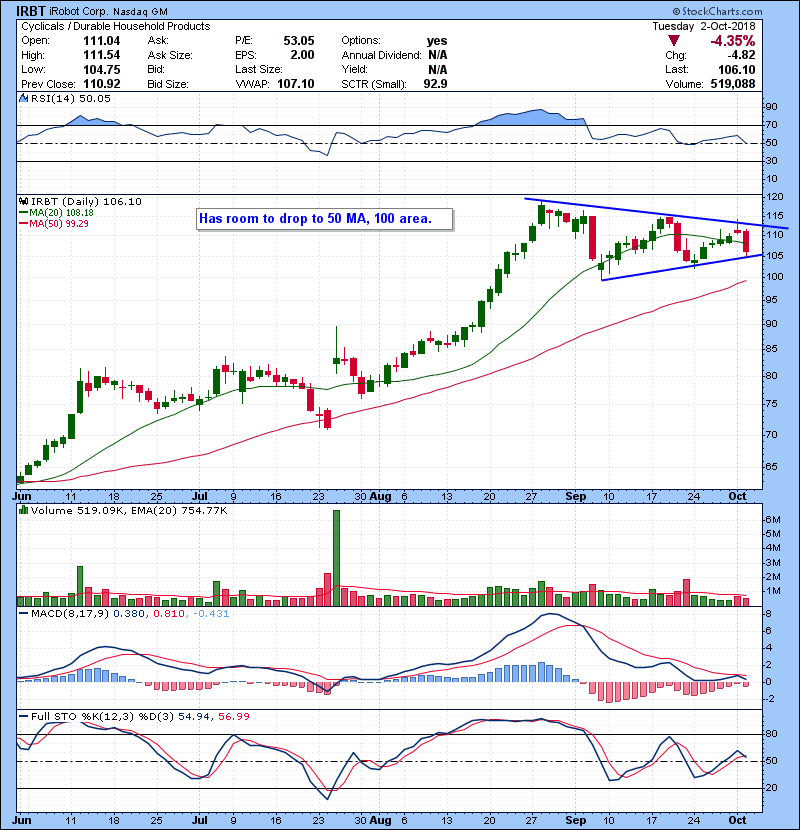Click the RSI(14) 50.05 indicator label

pos(70,98)
